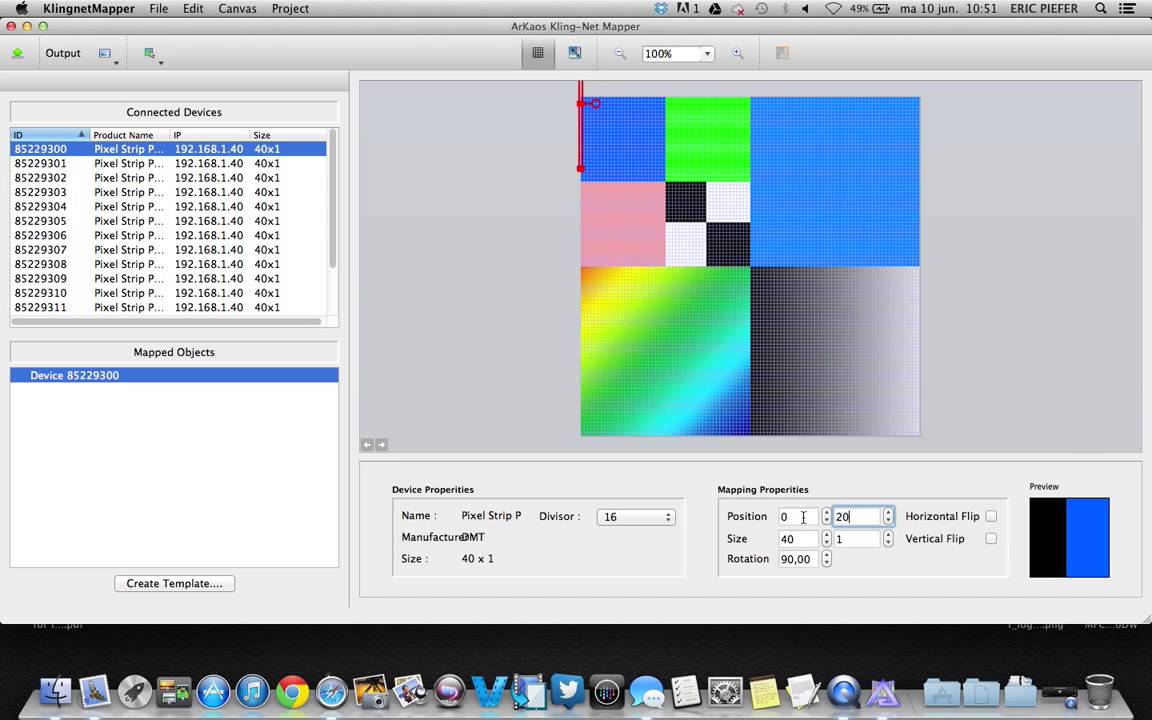This screenshot has width=1152, height=720.
Task: Open App Store in the Dock
Action: pos(213,691)
